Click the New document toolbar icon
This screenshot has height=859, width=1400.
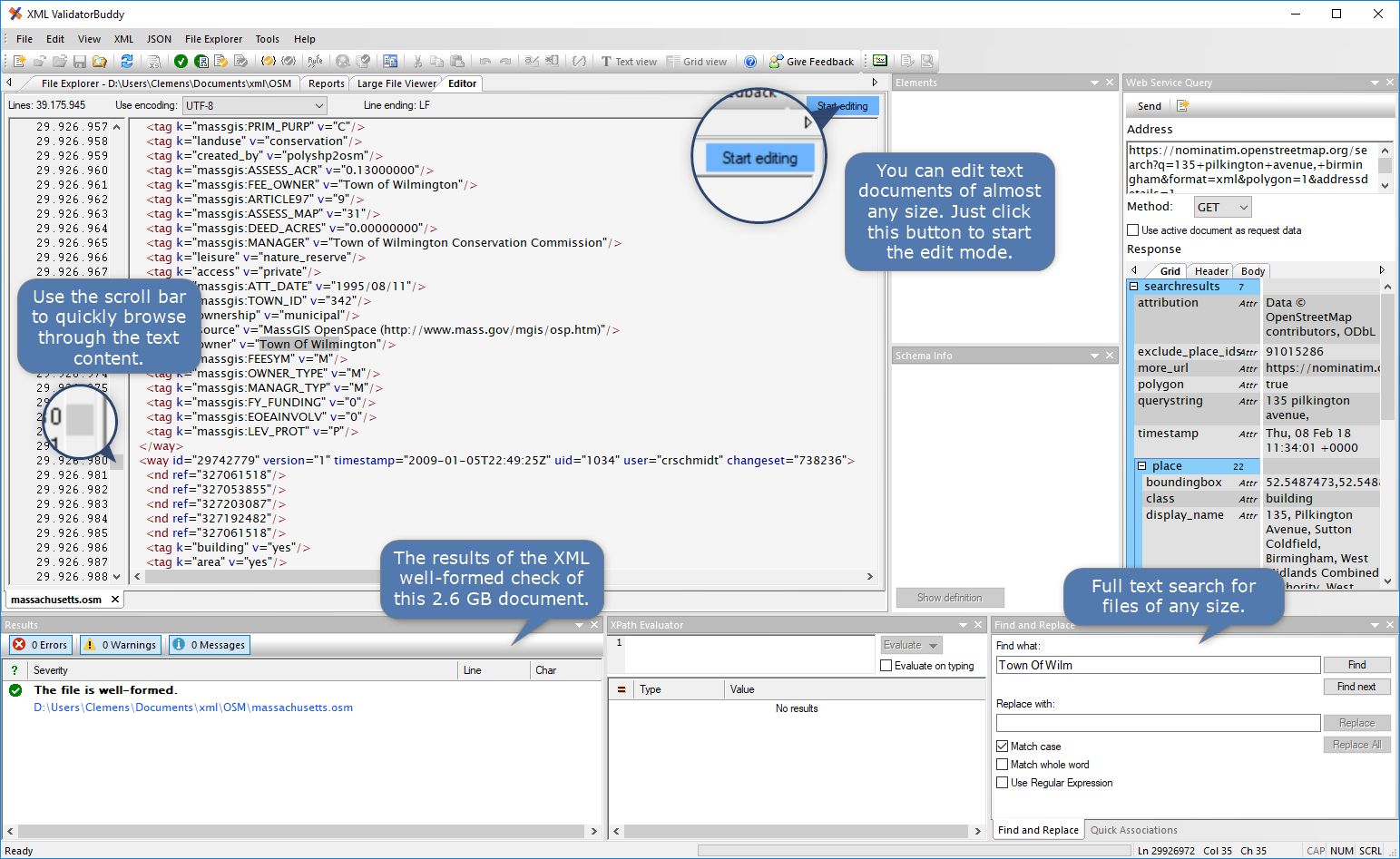point(19,61)
